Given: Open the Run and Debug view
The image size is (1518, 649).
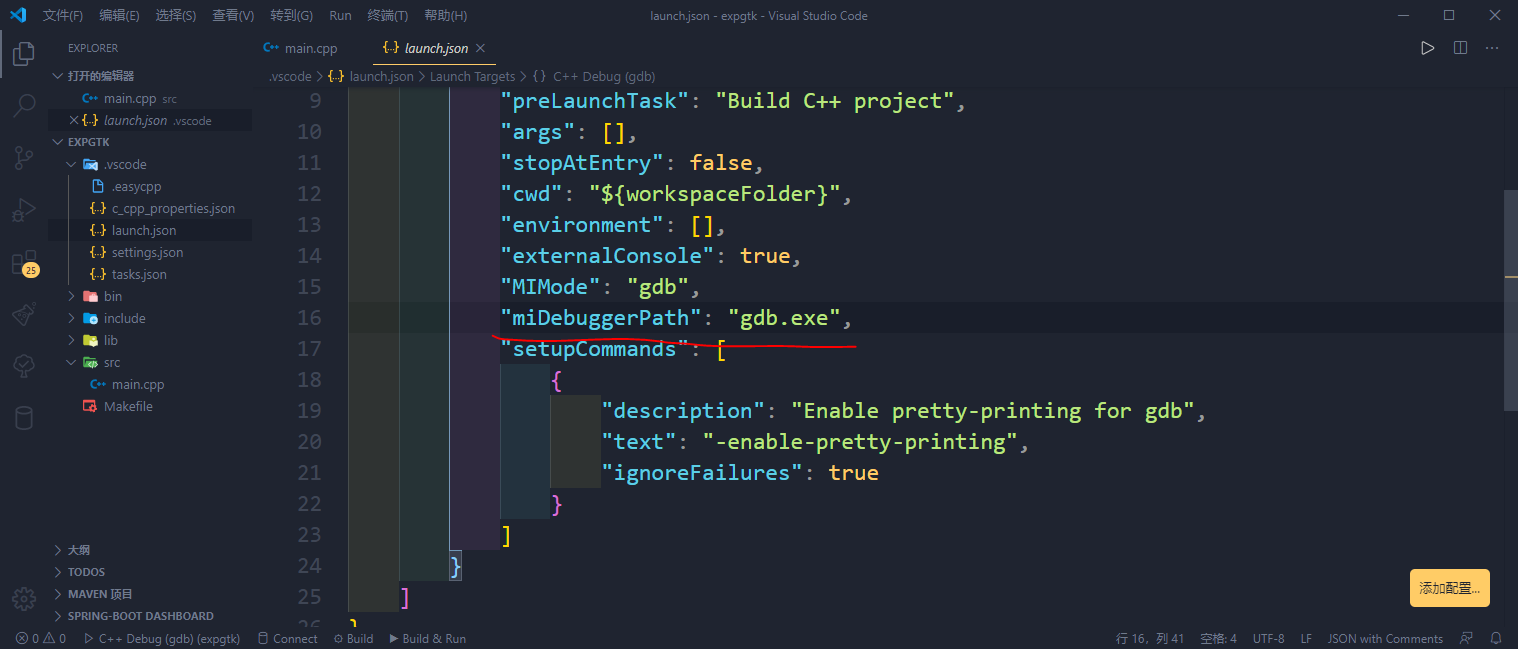Looking at the screenshot, I should pyautogui.click(x=24, y=209).
